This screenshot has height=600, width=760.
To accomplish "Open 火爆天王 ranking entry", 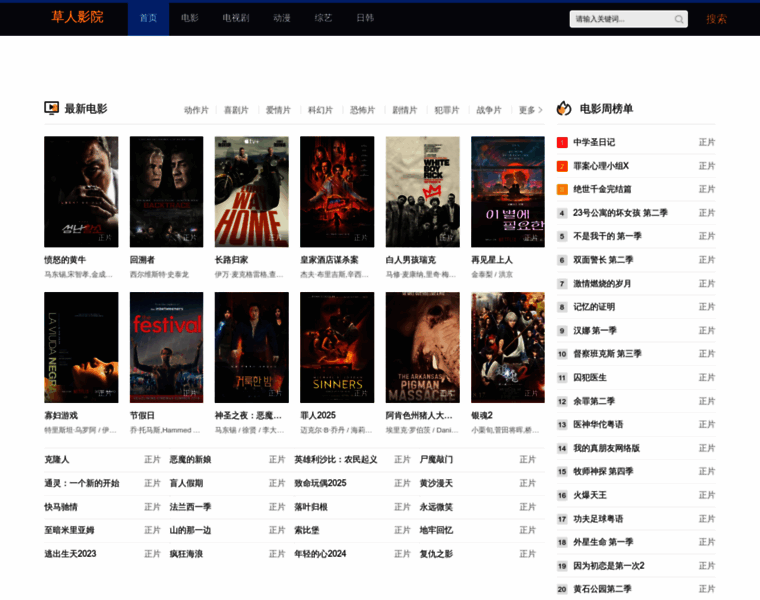I will pos(590,495).
